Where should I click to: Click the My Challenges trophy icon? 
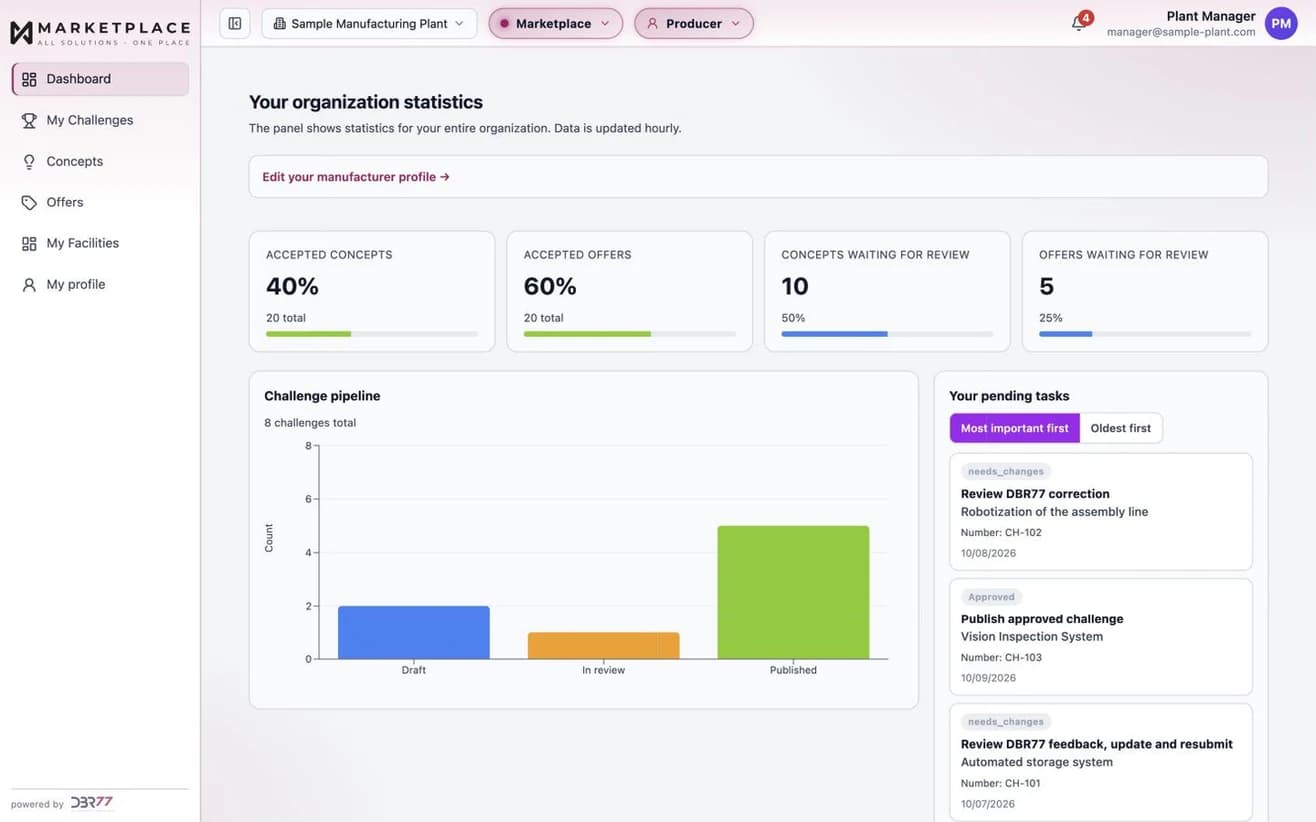[29, 120]
